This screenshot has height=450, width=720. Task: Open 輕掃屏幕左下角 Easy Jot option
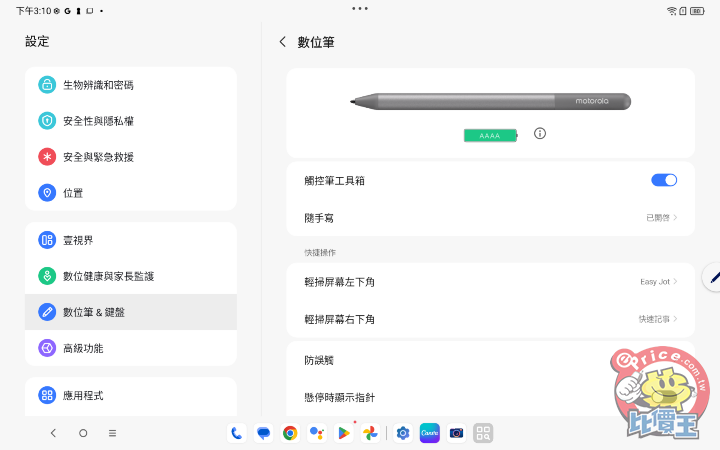click(x=490, y=281)
